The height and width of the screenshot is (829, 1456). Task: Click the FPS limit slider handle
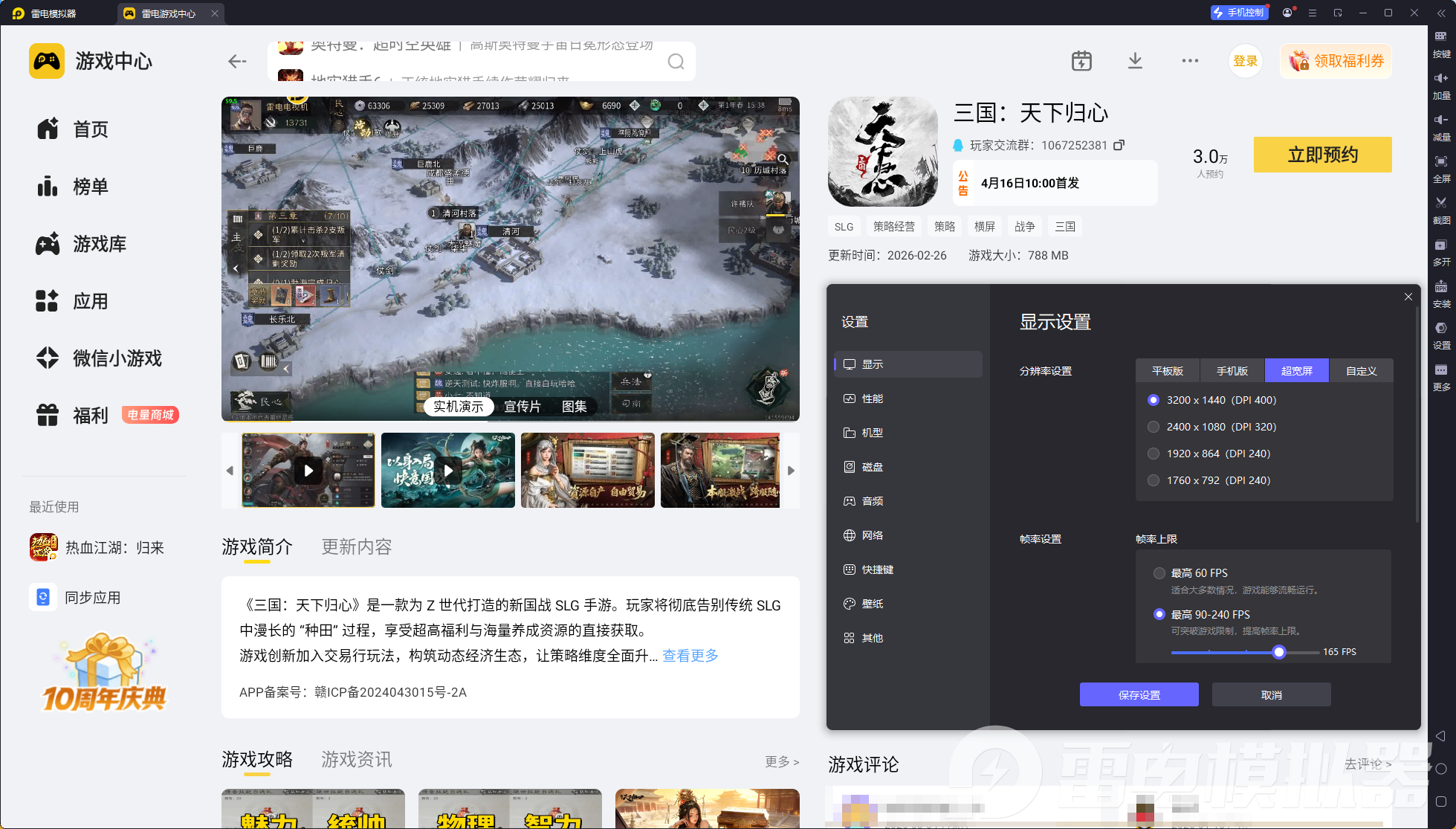(x=1278, y=652)
